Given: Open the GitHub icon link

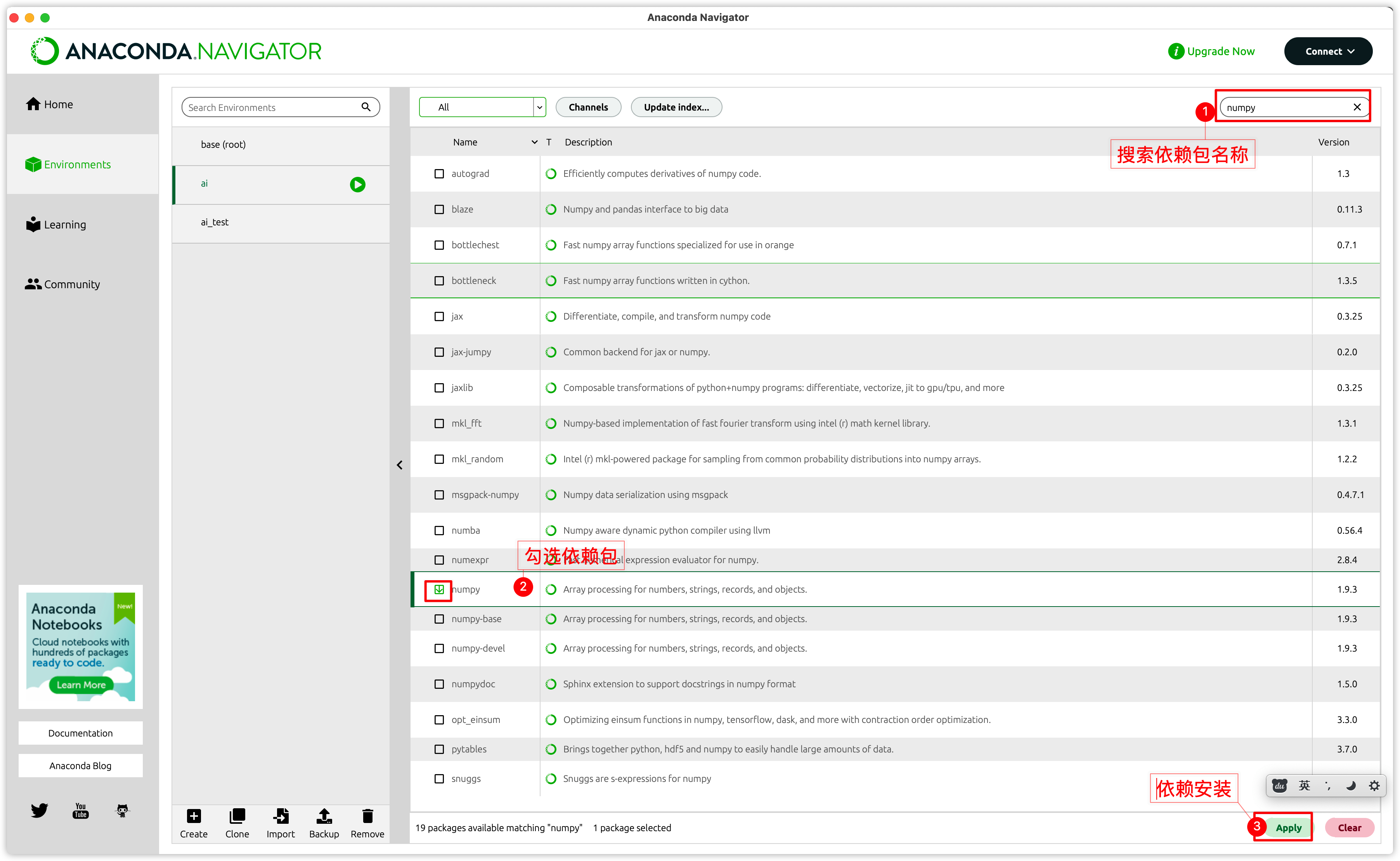Looking at the screenshot, I should tap(122, 810).
